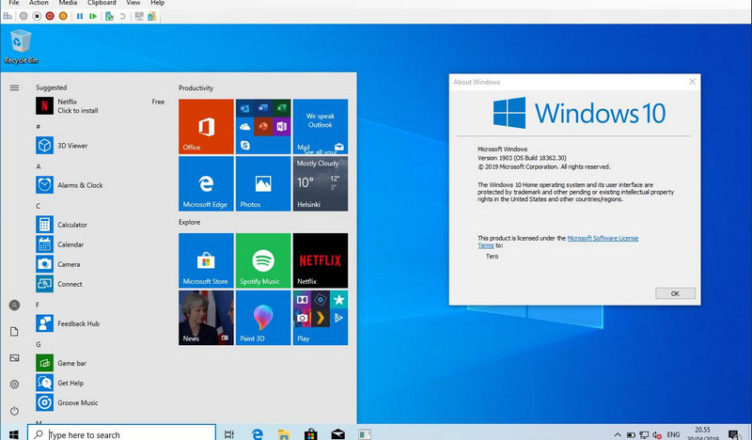Screen dimensions: 752x440
Task: Click the Productivity group header
Action: point(196,88)
